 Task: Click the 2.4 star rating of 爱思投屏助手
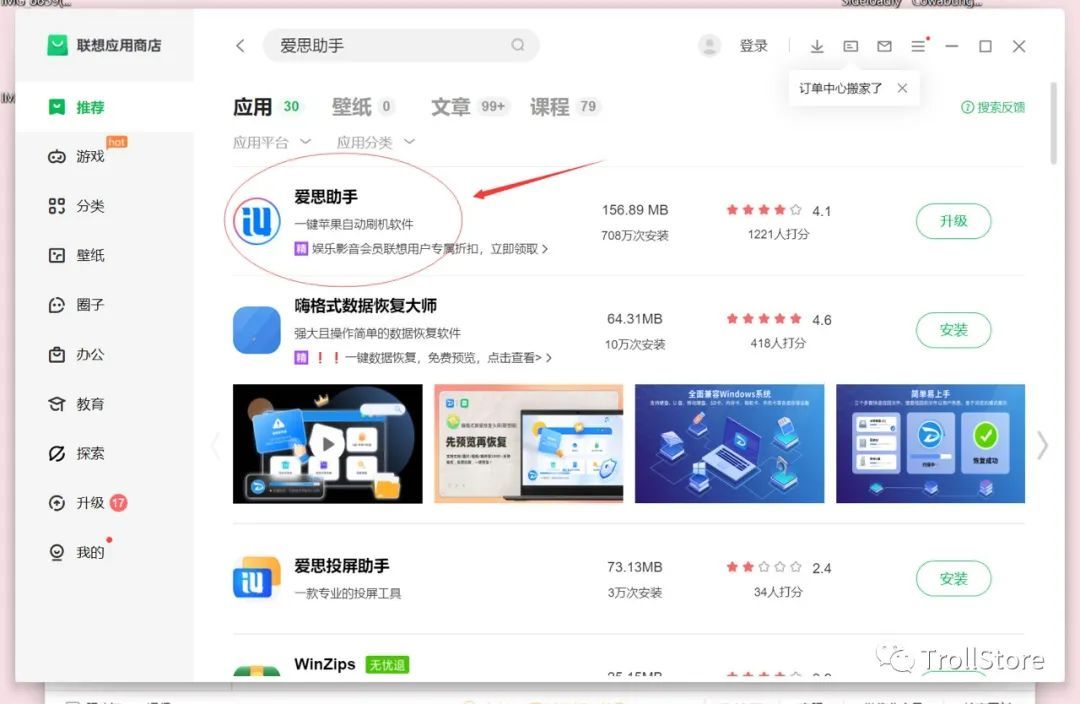[778, 568]
